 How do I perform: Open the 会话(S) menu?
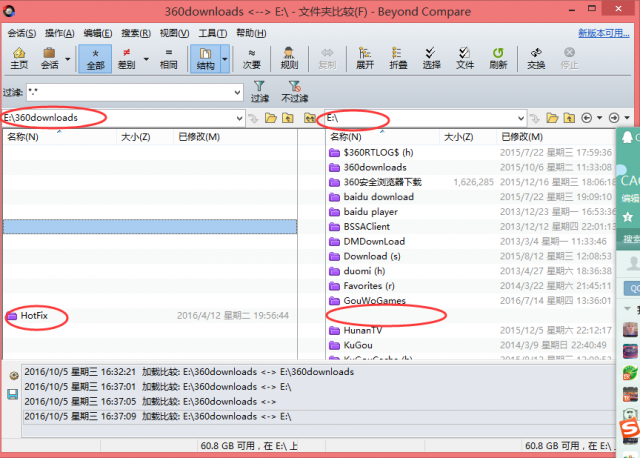coord(22,33)
